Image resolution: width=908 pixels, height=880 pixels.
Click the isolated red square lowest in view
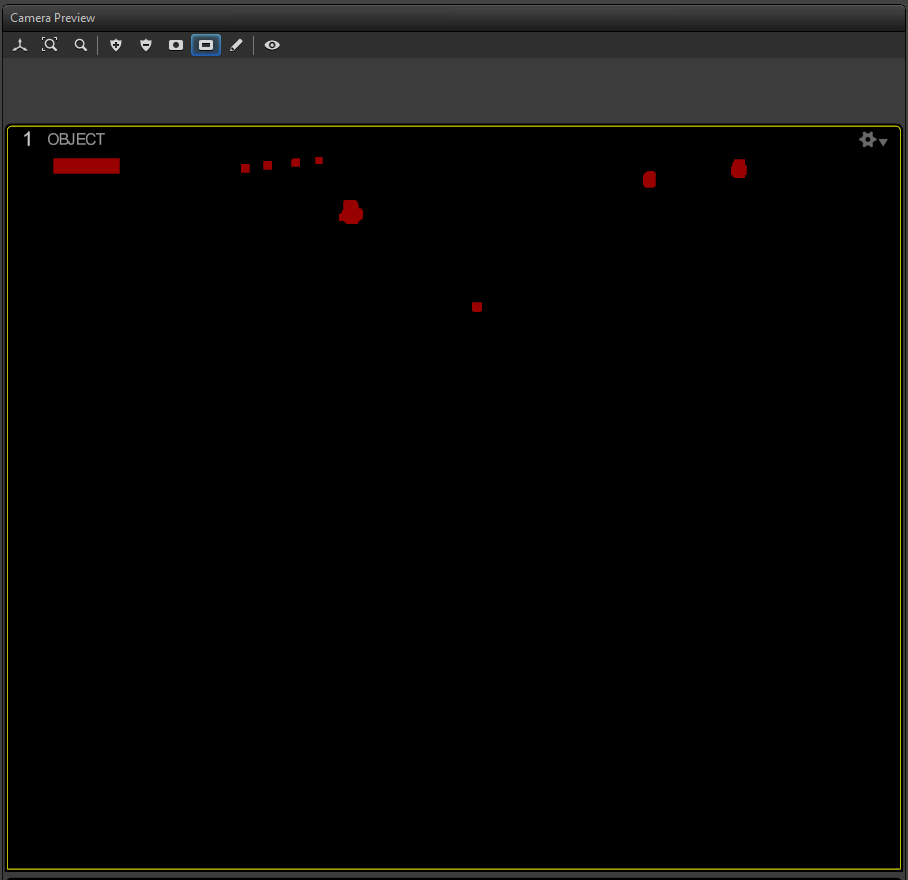[477, 307]
